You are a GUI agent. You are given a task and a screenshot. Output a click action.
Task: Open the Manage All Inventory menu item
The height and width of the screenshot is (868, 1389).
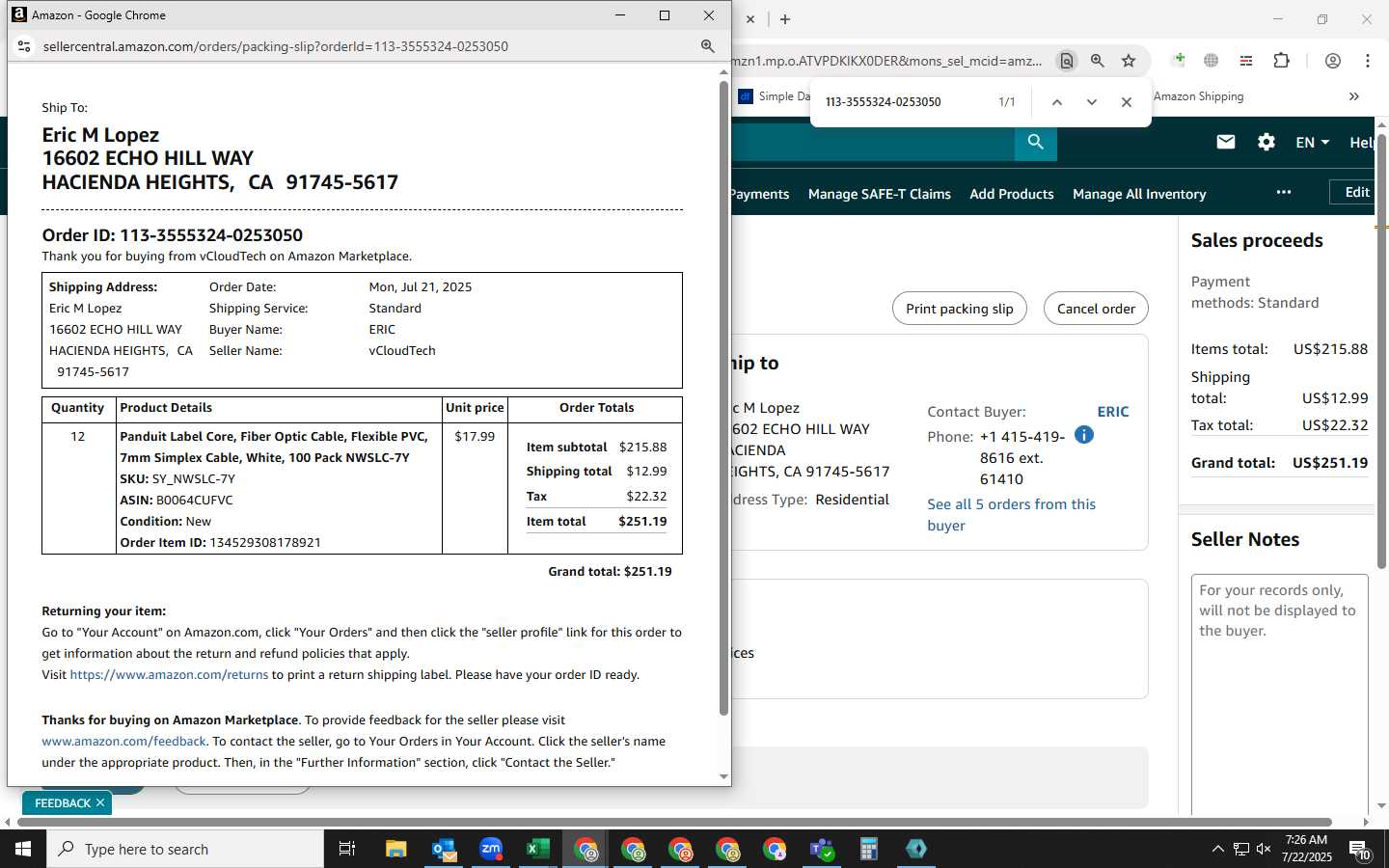coord(1139,194)
